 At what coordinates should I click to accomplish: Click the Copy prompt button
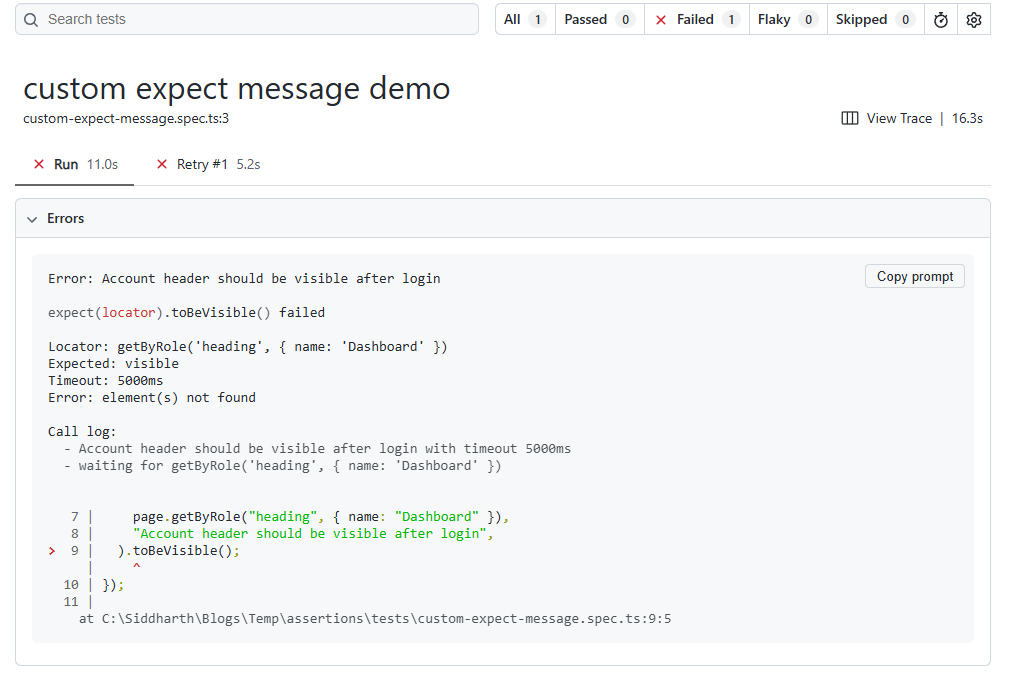914,276
